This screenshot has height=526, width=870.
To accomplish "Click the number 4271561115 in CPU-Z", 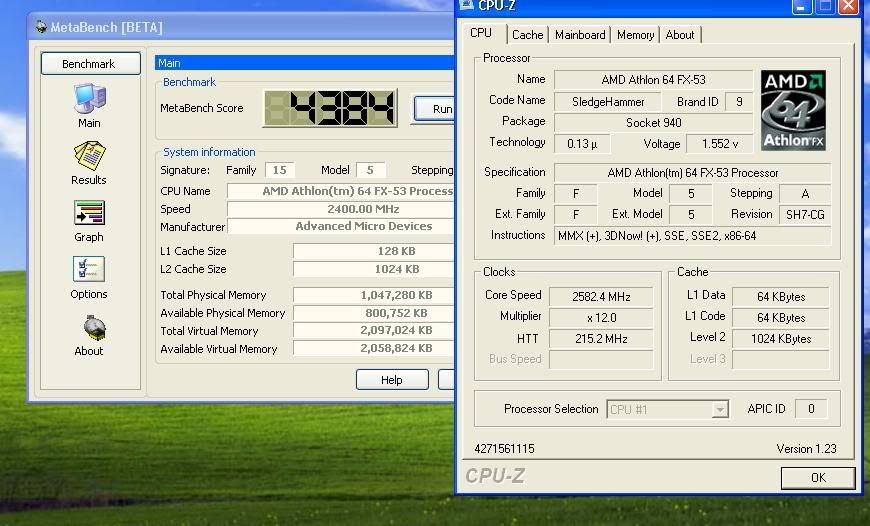I will pyautogui.click(x=504, y=449).
